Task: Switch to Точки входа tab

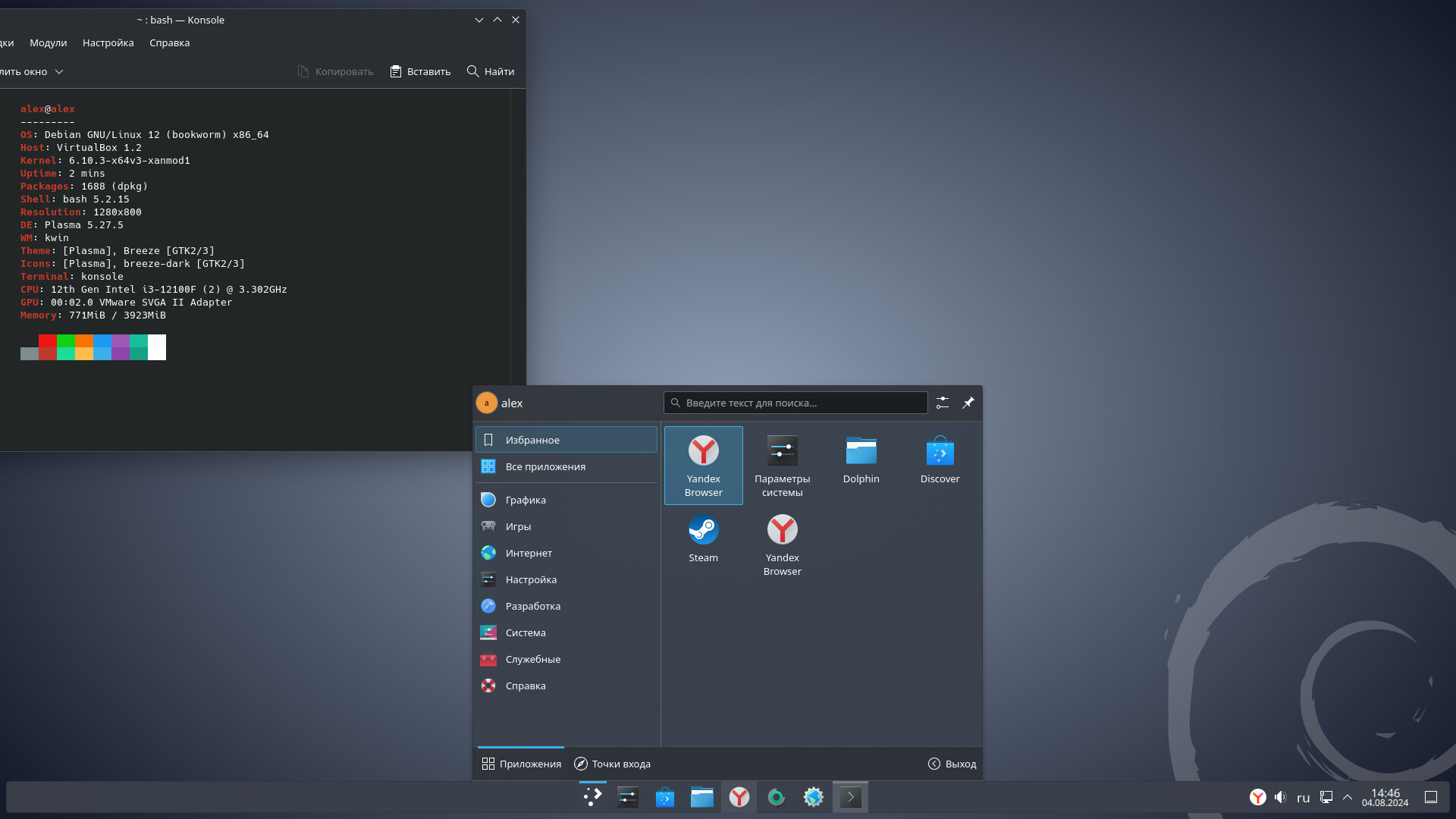Action: click(x=612, y=764)
